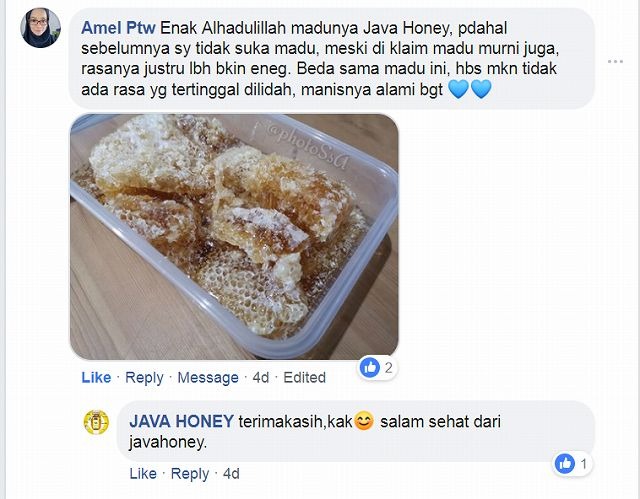The height and width of the screenshot is (499, 640).
Task: Open the 4d timestamp on Amel's comment
Action: (x=261, y=377)
